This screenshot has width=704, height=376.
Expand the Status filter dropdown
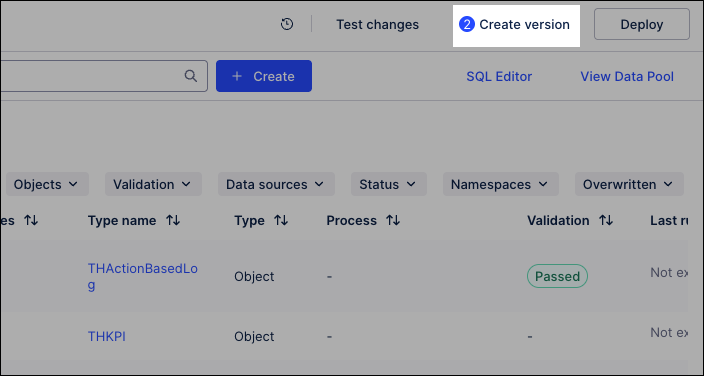tap(389, 184)
